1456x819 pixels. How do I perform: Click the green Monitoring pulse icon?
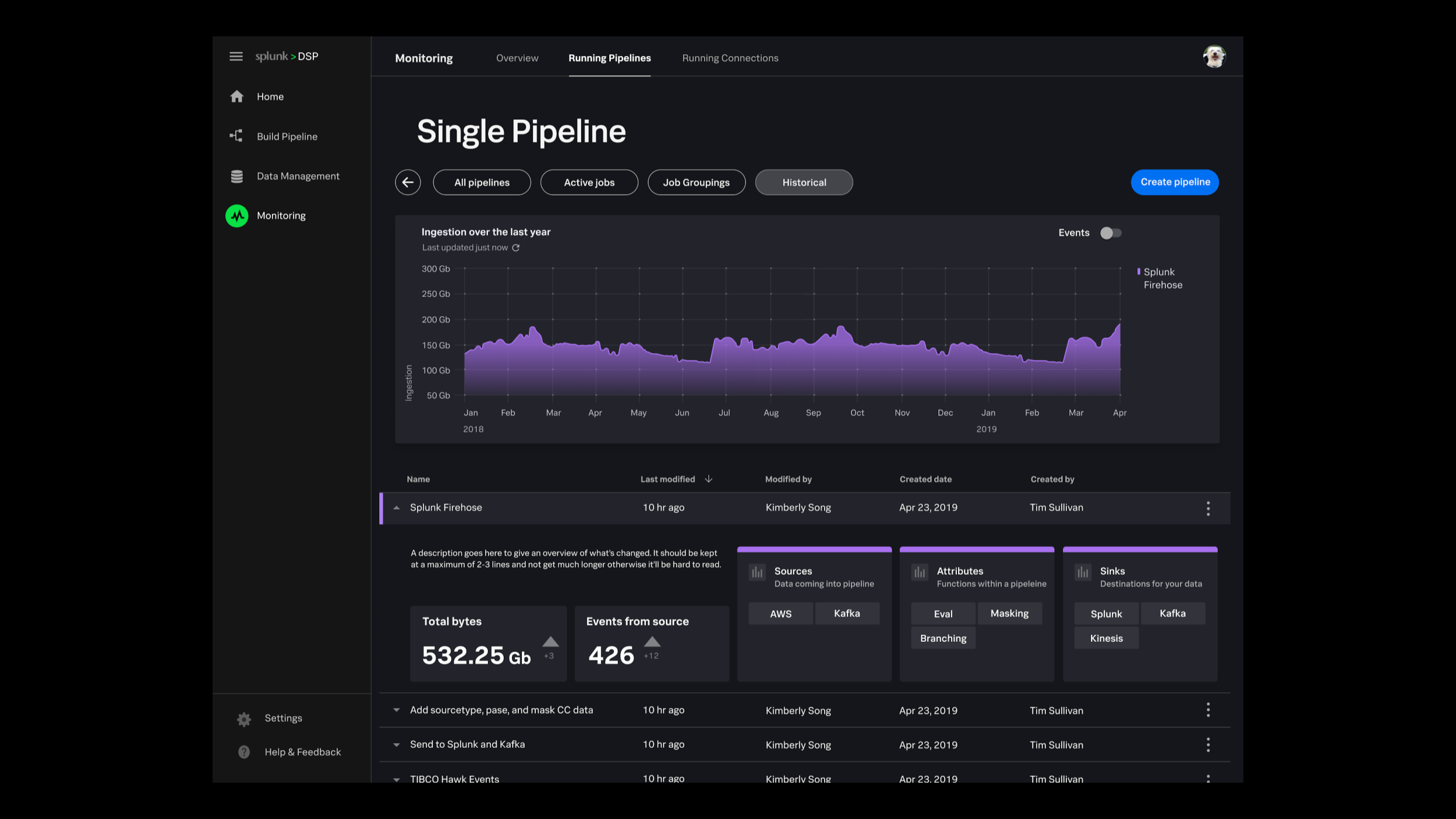click(236, 216)
